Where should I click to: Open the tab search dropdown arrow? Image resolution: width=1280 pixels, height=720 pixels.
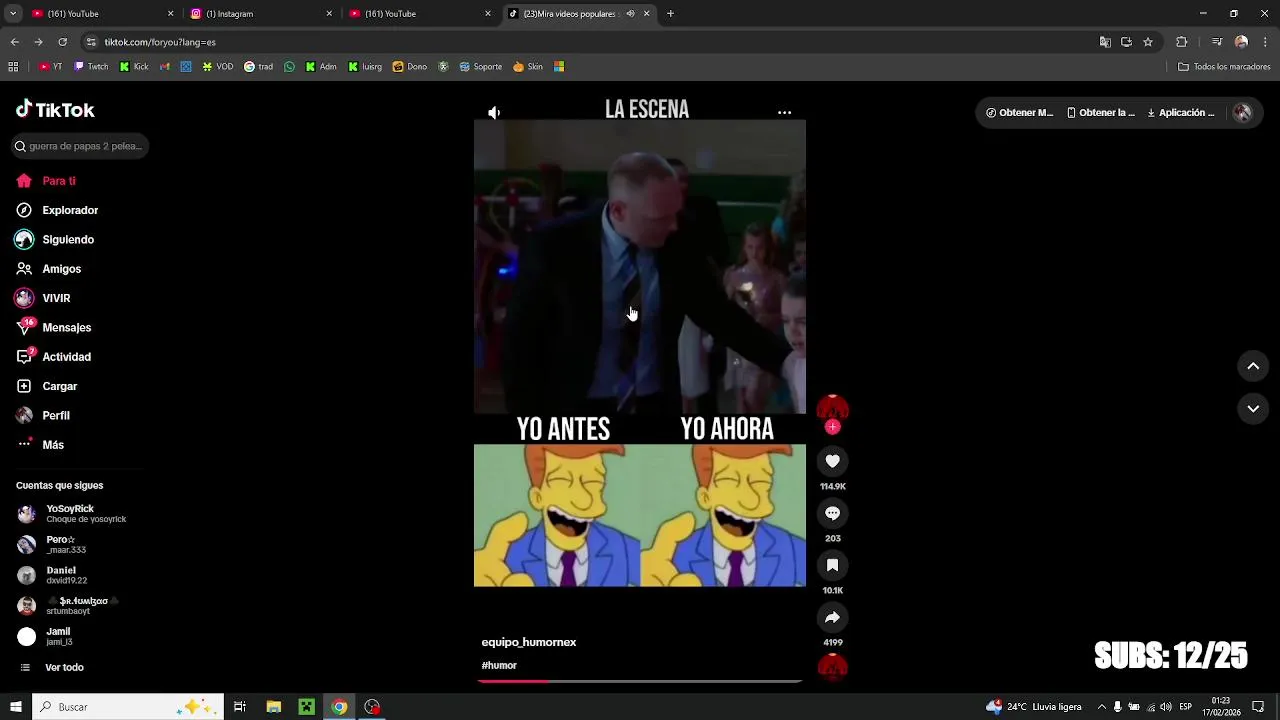[x=13, y=14]
